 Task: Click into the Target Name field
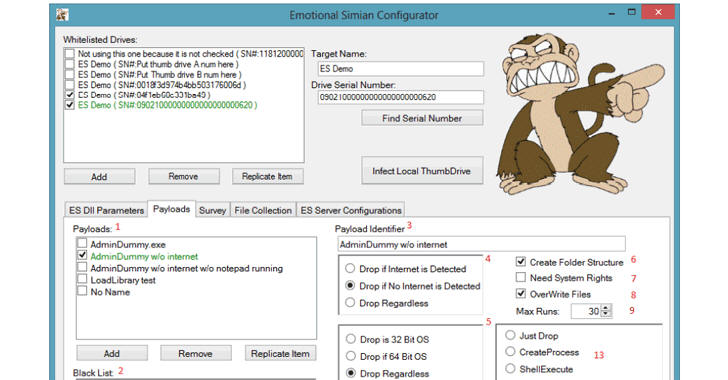click(401, 69)
